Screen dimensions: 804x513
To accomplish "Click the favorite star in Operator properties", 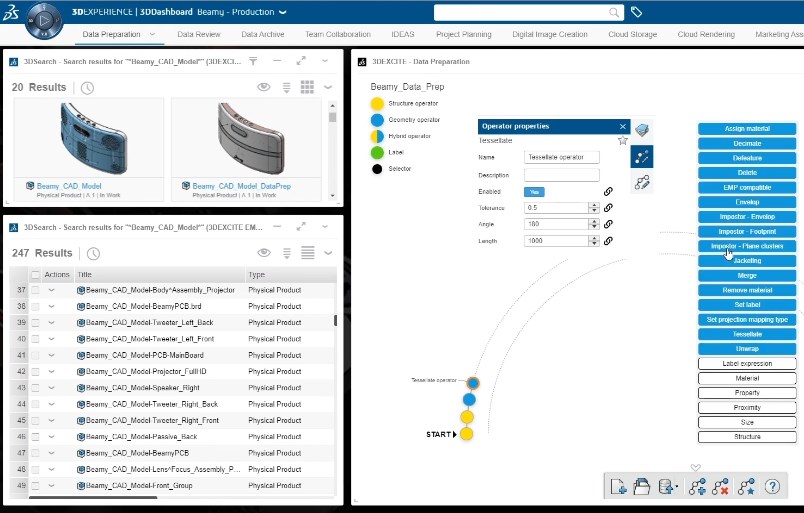I will 622,140.
